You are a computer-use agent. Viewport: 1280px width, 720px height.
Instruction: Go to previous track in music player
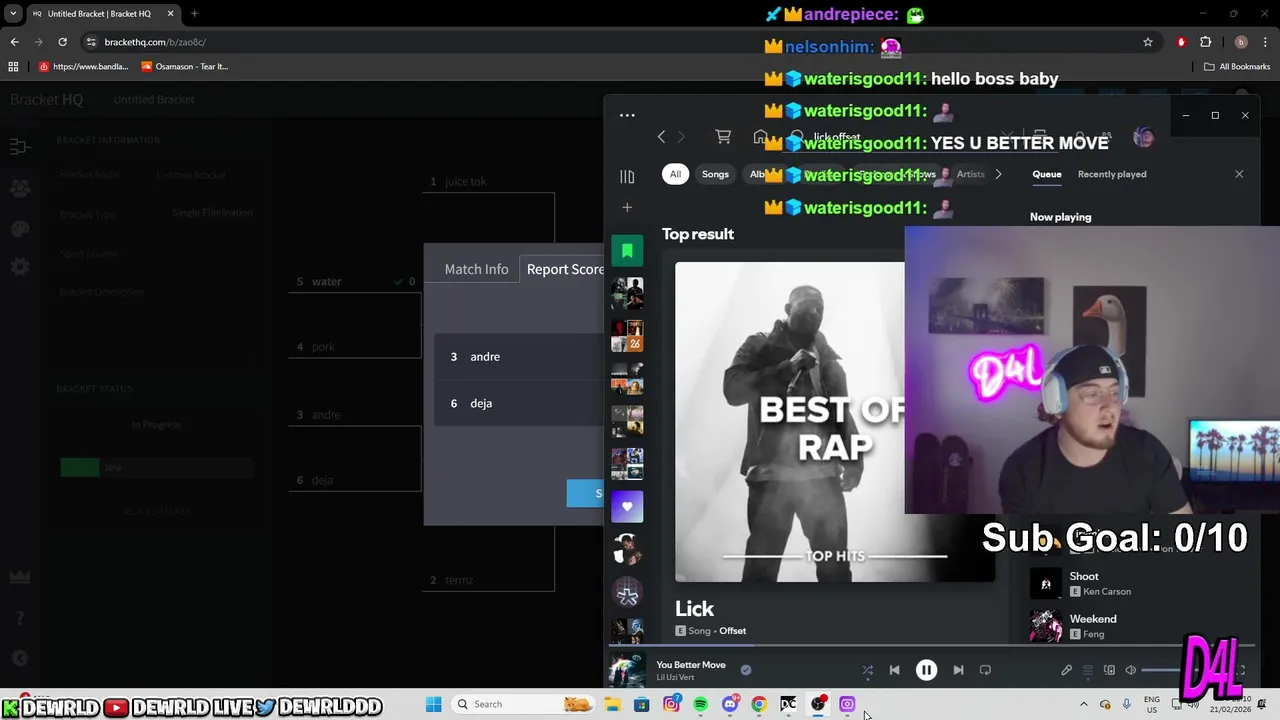pyautogui.click(x=895, y=670)
